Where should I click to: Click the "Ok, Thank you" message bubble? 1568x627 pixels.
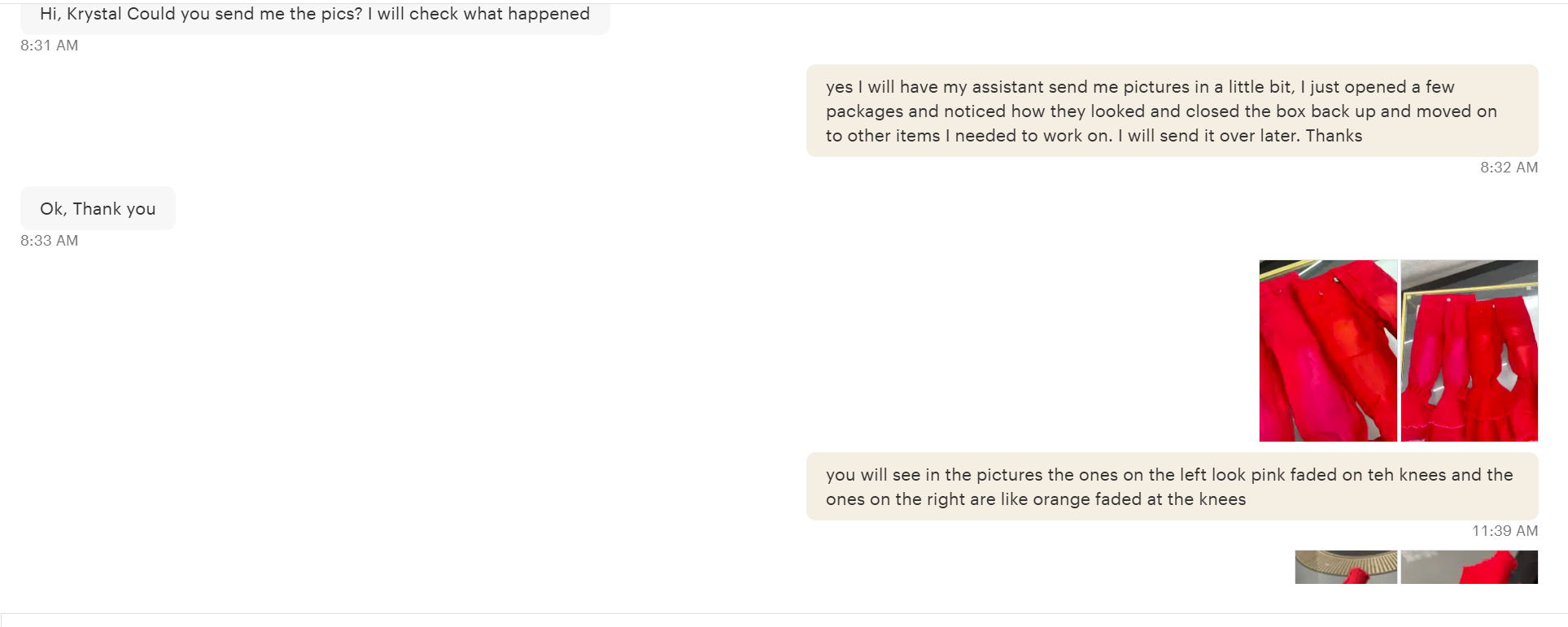(x=98, y=209)
